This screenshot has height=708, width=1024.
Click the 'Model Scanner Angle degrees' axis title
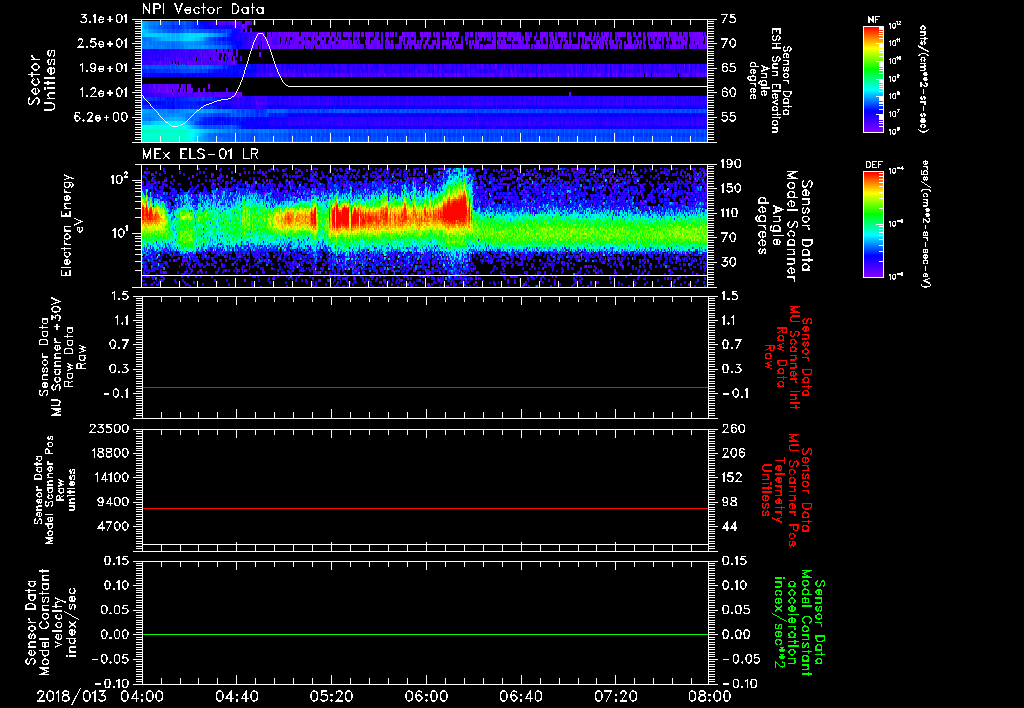coord(784,226)
